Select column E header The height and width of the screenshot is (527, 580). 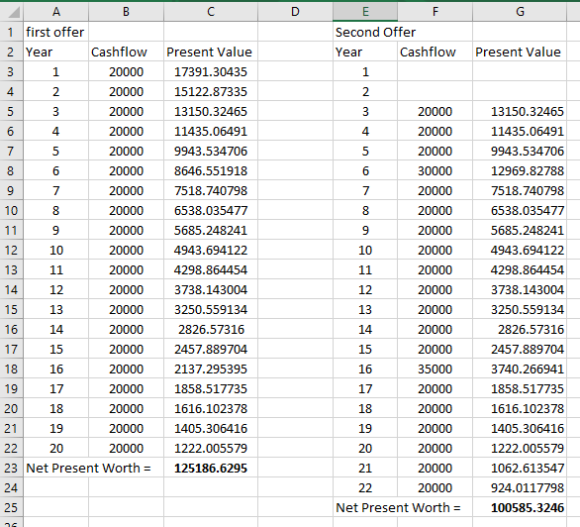(x=365, y=12)
